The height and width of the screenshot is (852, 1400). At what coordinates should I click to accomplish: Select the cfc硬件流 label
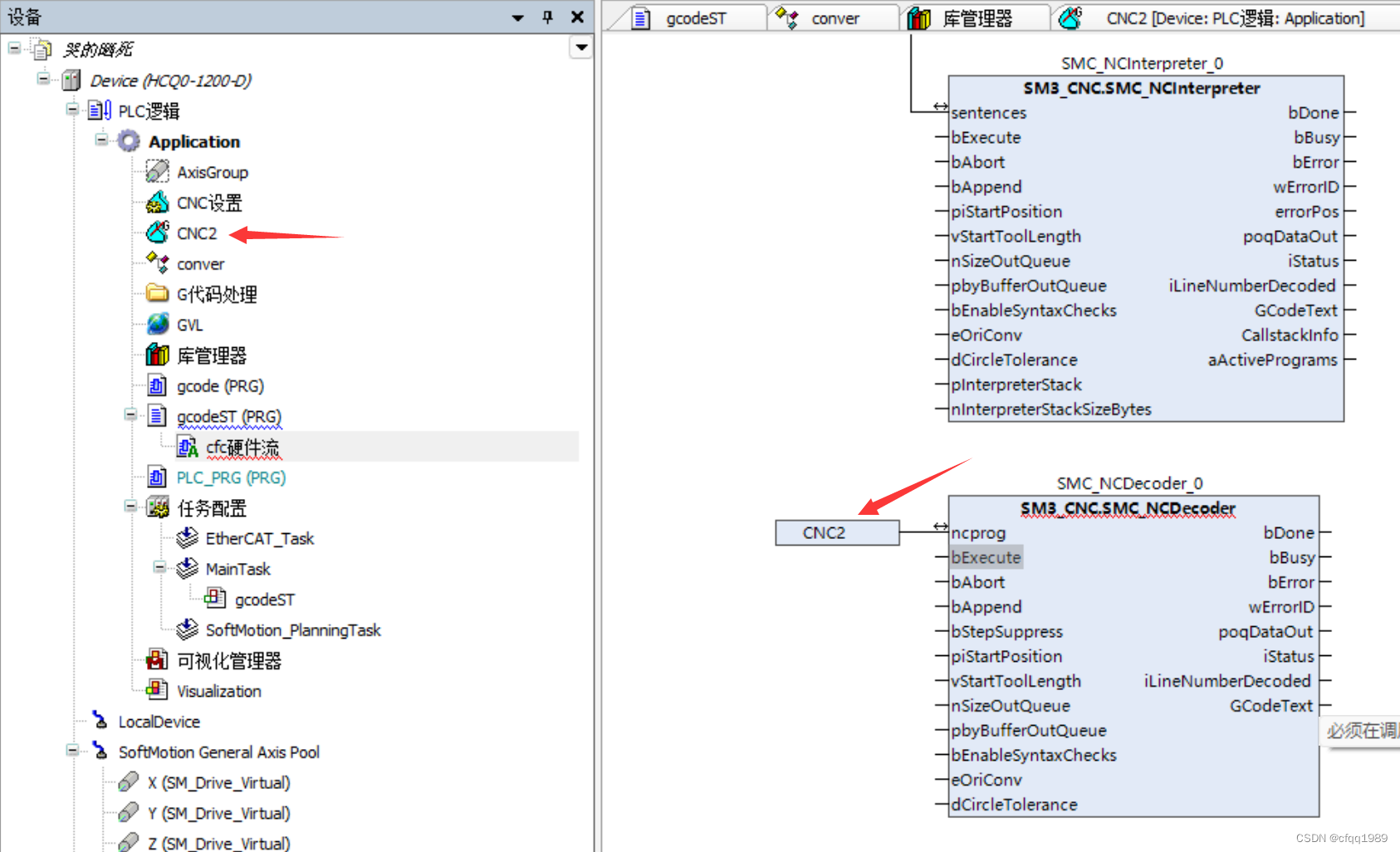coord(242,447)
